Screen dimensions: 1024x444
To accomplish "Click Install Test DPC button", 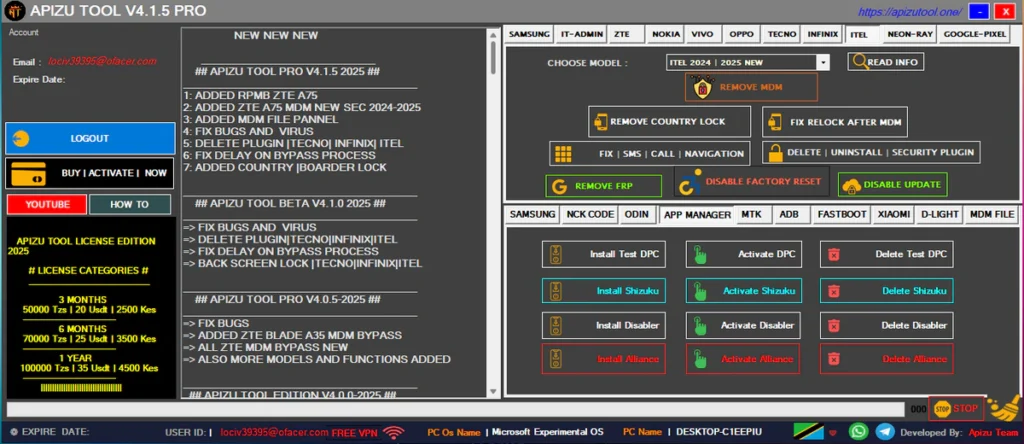I will (x=604, y=254).
